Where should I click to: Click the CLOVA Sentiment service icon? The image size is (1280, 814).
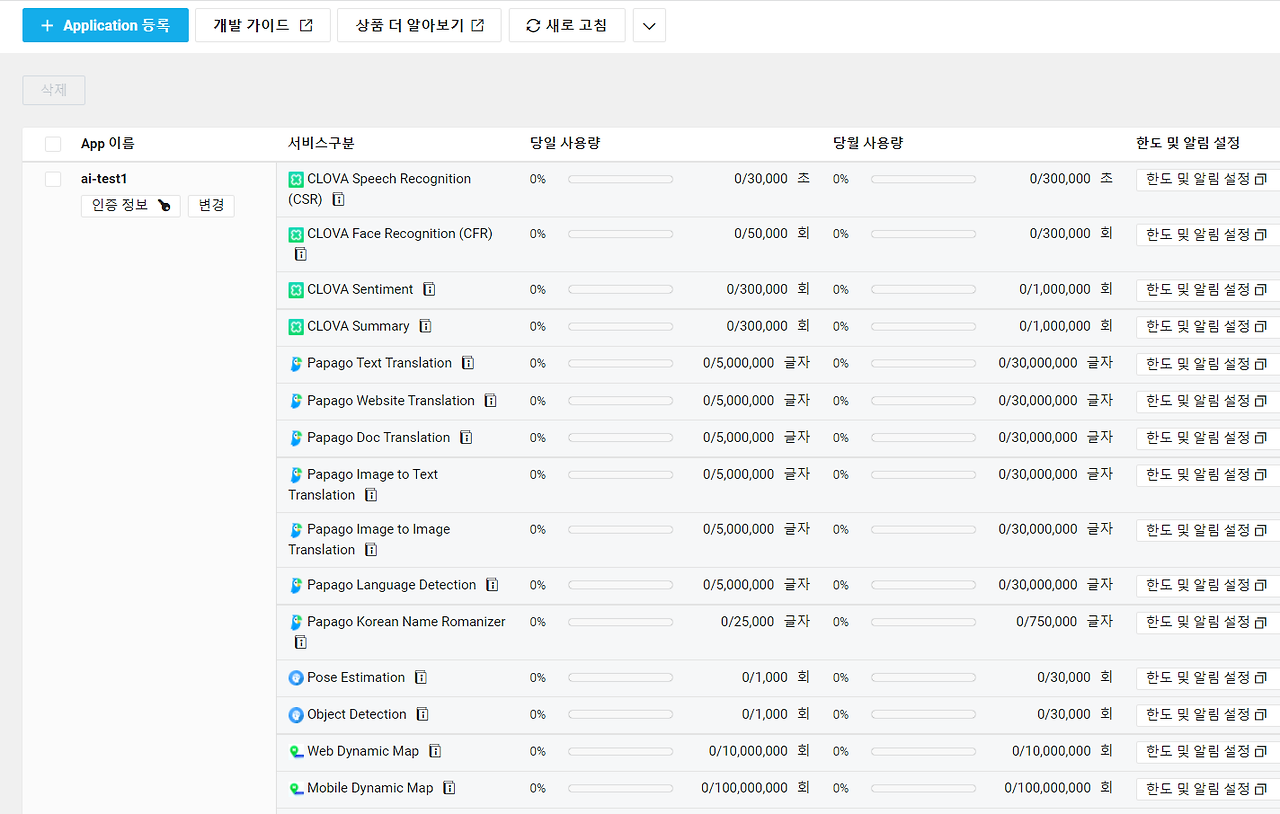coord(296,290)
